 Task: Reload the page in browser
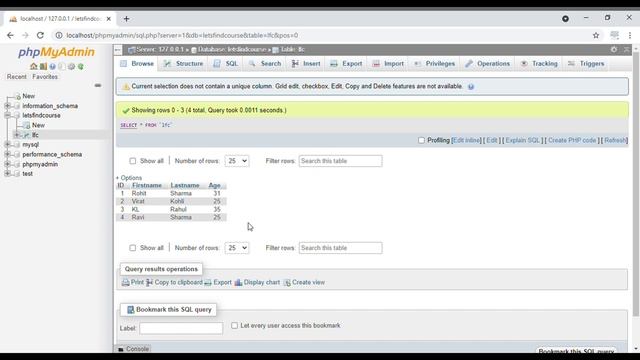(40, 36)
